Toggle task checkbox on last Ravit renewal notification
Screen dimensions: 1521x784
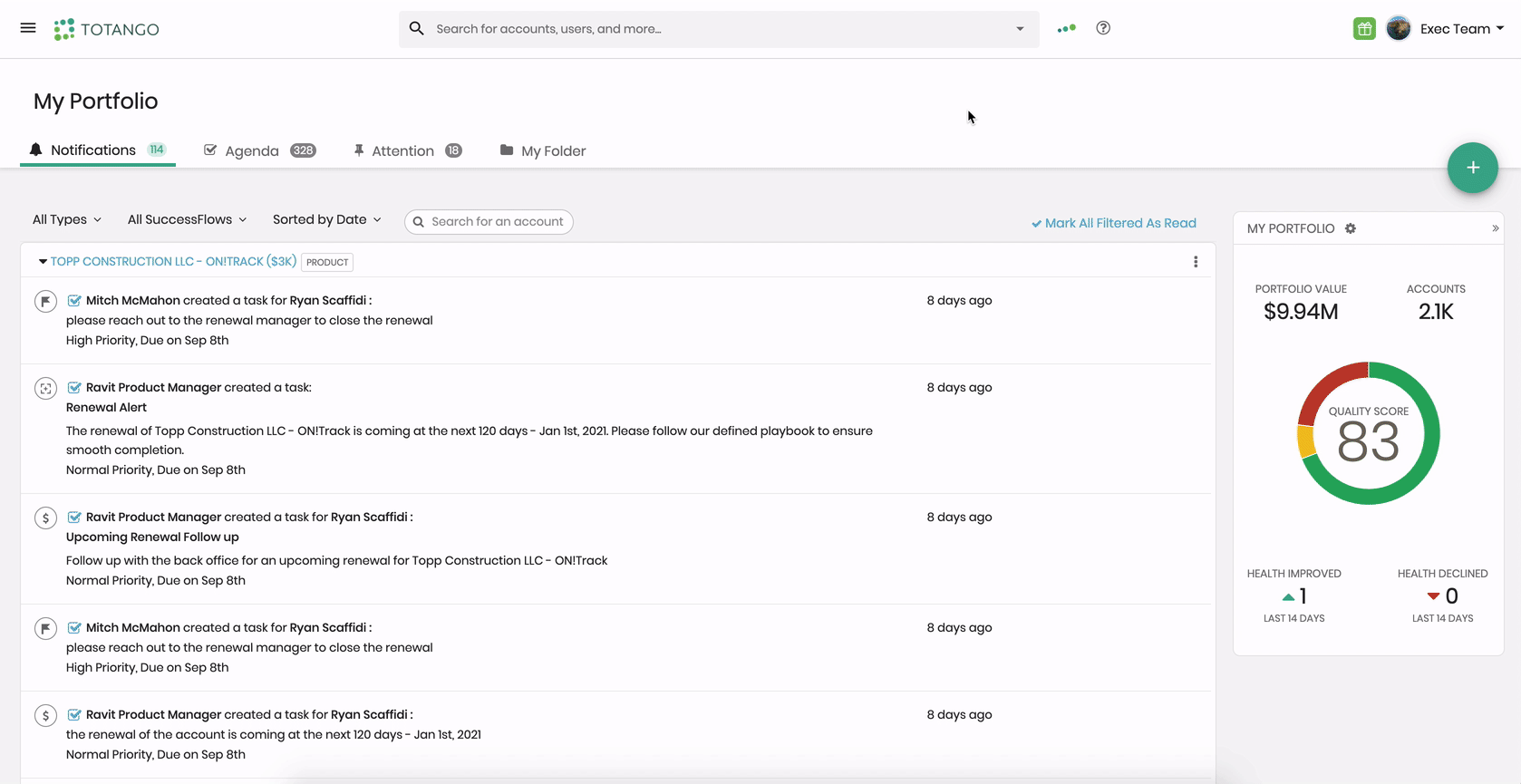click(x=74, y=714)
